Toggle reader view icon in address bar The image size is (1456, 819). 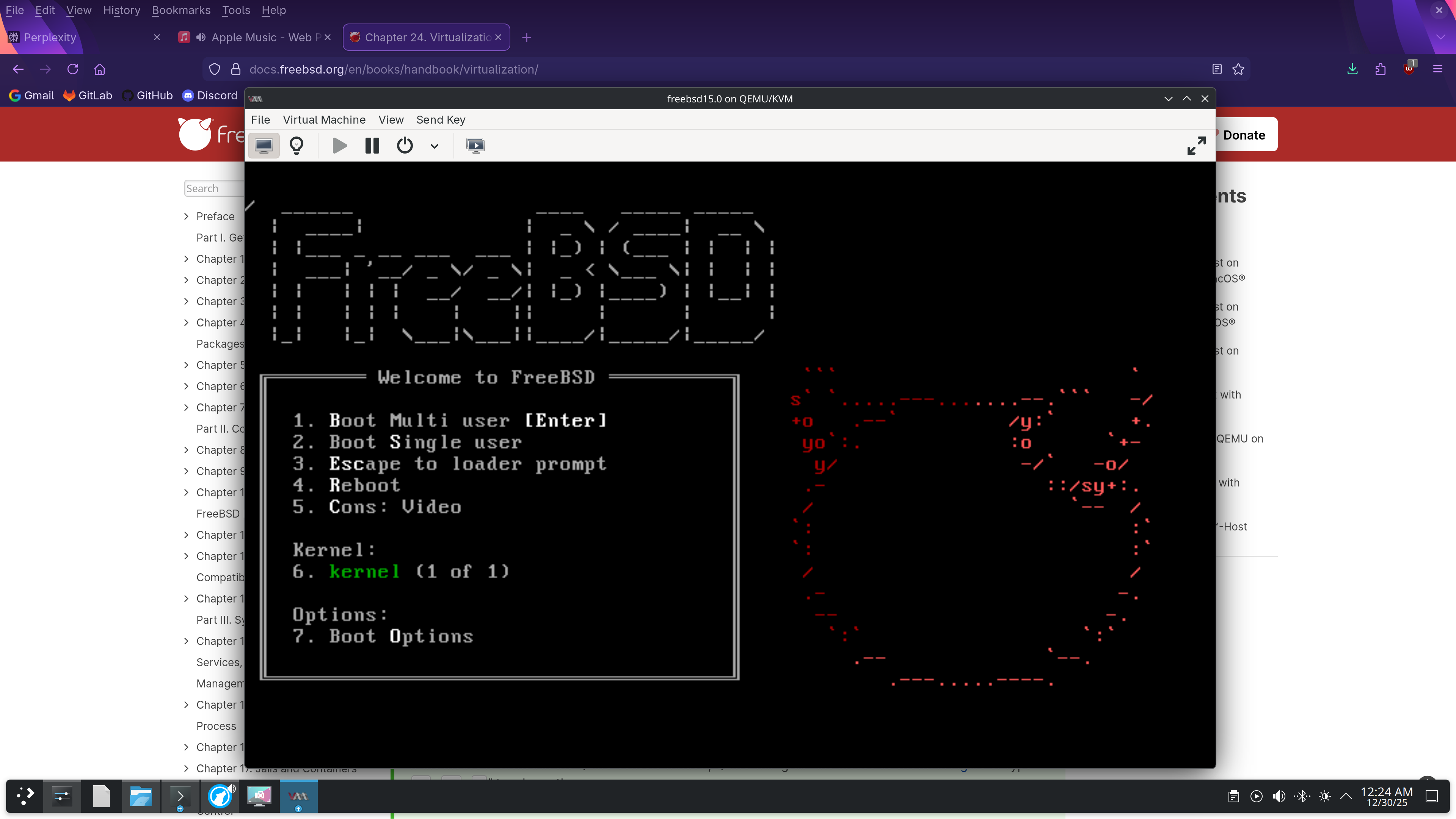pyautogui.click(x=1217, y=69)
